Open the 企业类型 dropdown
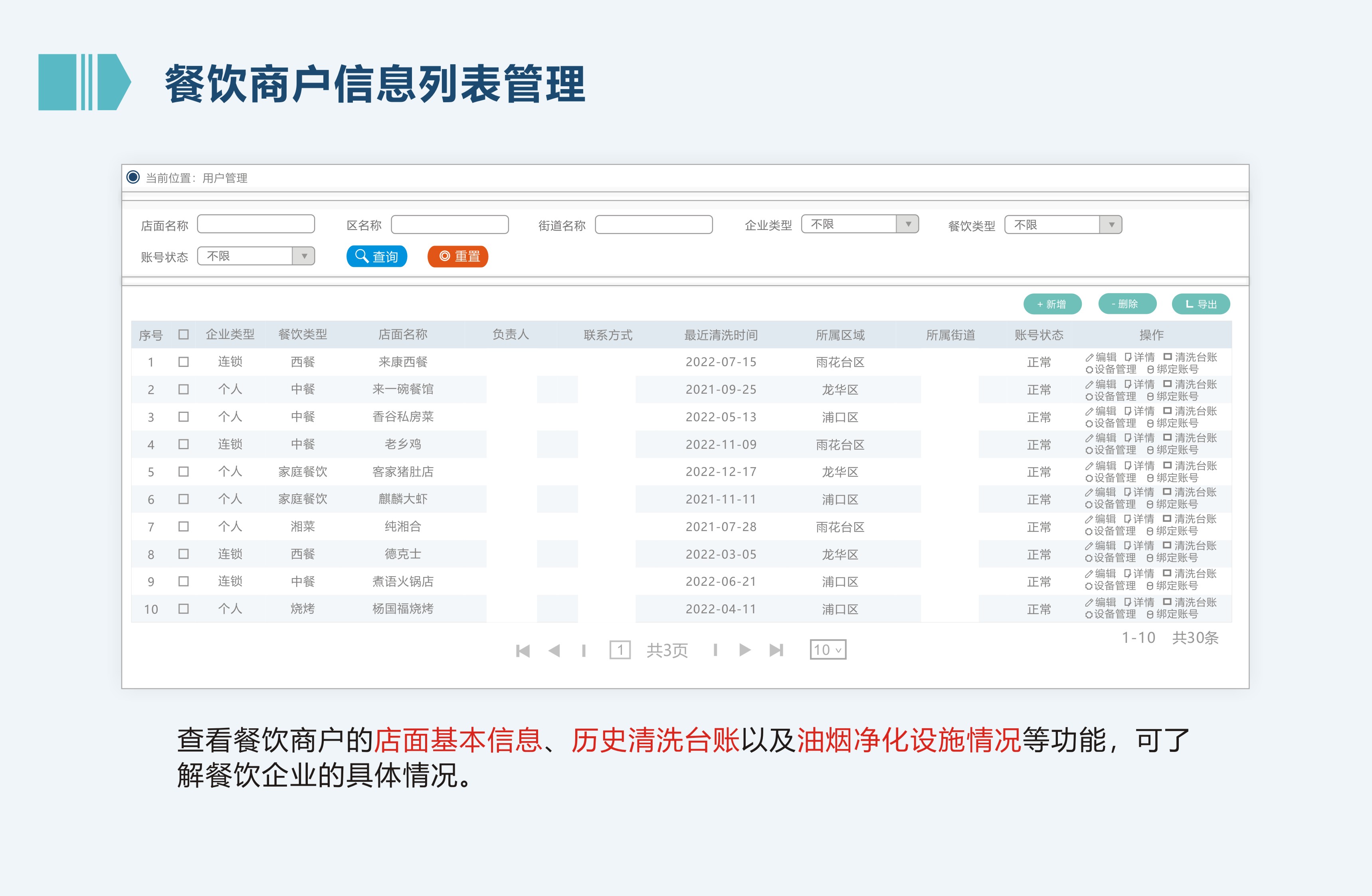The width and height of the screenshot is (1372, 896). click(x=860, y=224)
